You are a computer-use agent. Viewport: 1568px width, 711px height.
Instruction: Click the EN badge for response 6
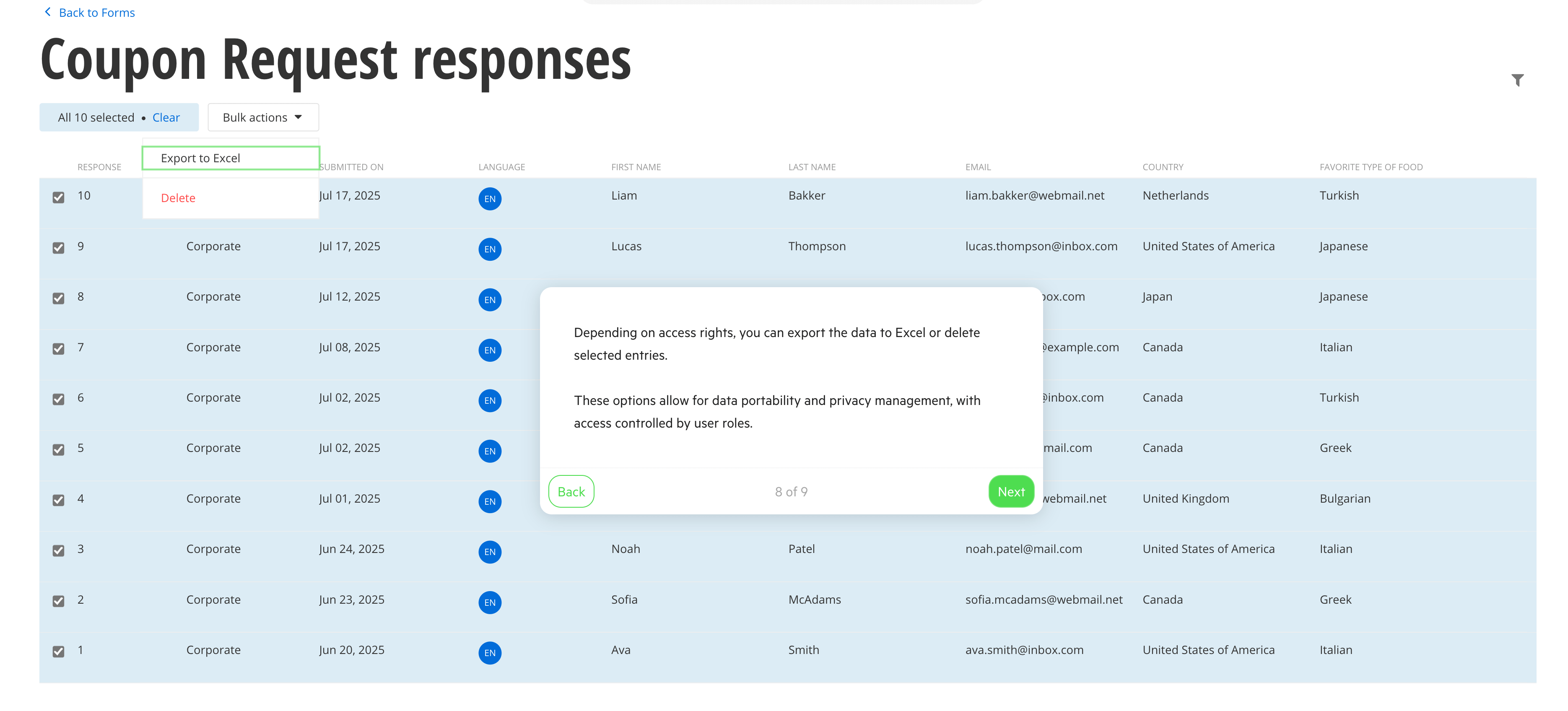[x=490, y=400]
